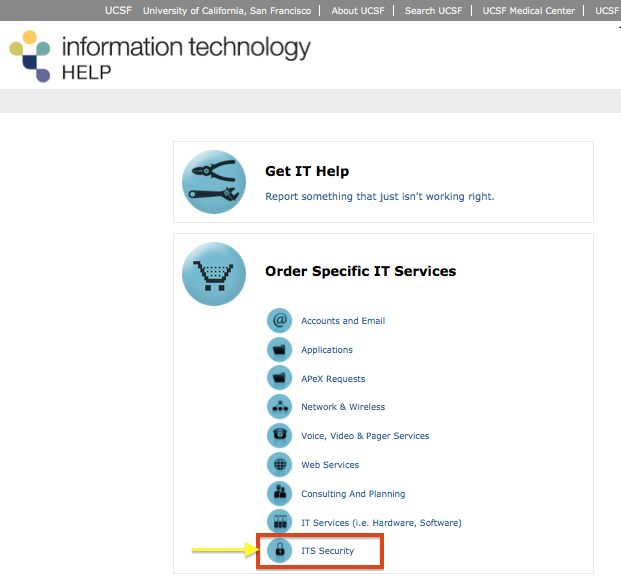Screen dimensions: 621x585
Task: Open the Accounts and Email link
Action: (343, 321)
